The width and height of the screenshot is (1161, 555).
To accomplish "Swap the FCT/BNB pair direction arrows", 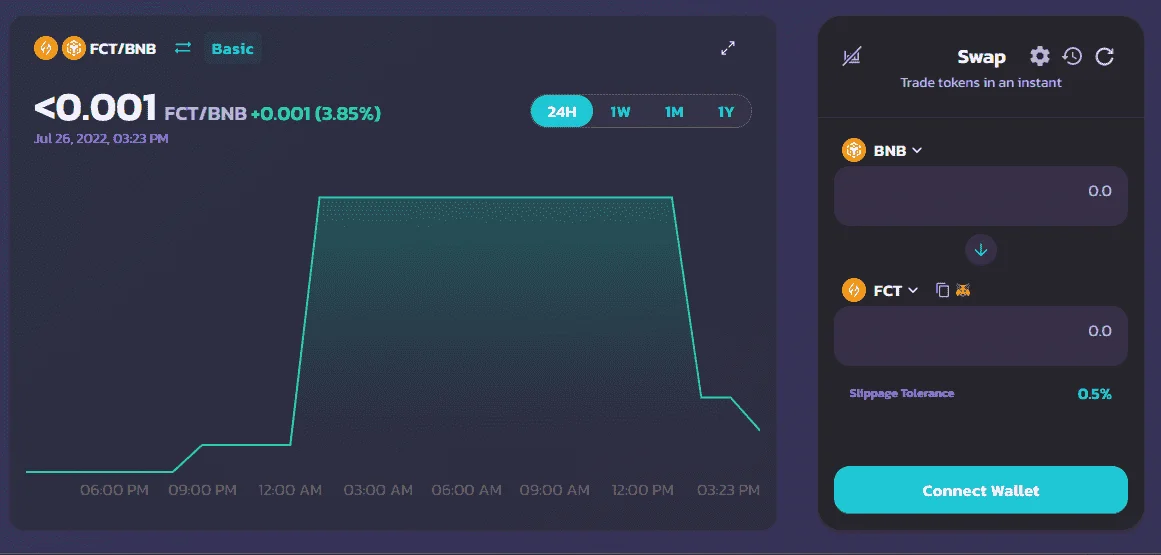I will [183, 48].
